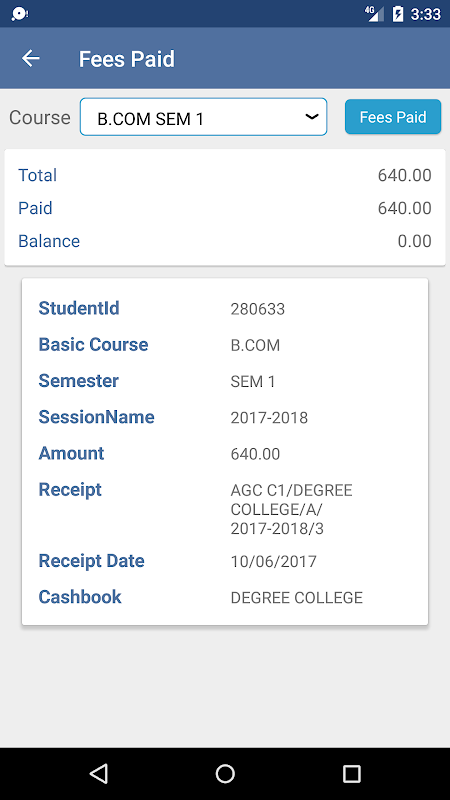This screenshot has height=800, width=450.
Task: Click the dropdown chevron arrow
Action: (x=311, y=117)
